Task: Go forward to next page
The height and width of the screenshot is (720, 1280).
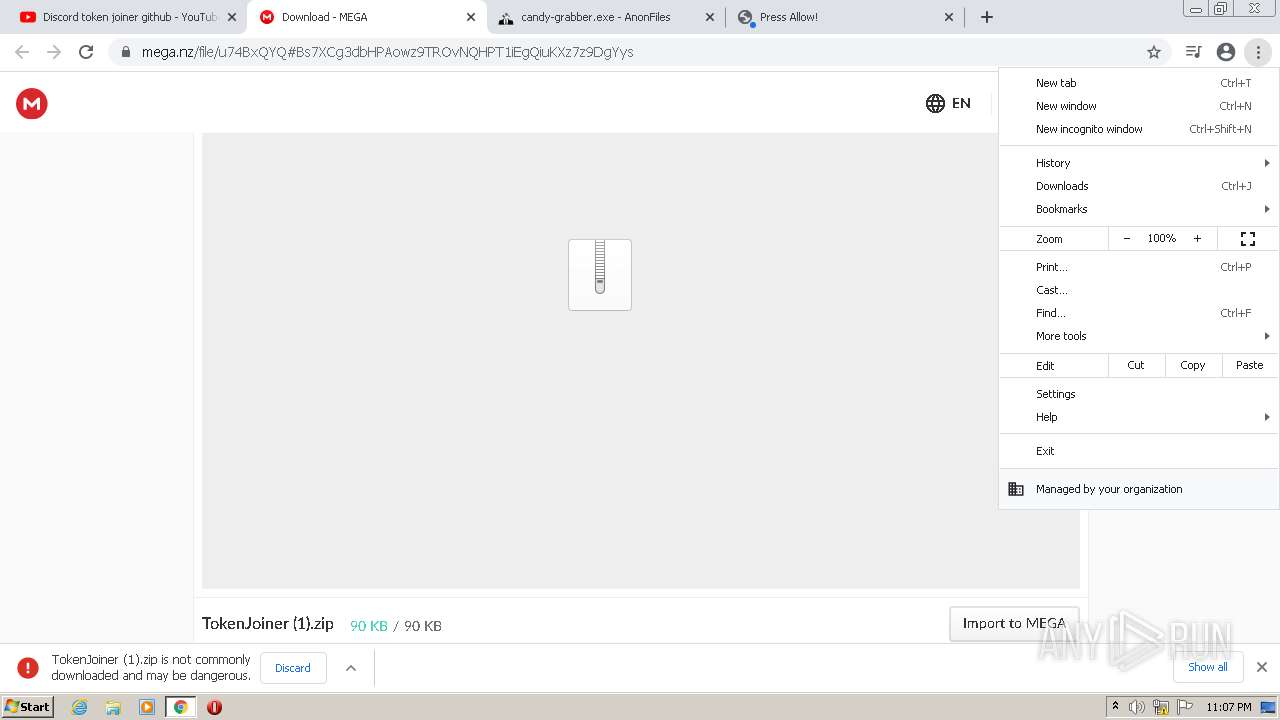Action: (x=54, y=52)
